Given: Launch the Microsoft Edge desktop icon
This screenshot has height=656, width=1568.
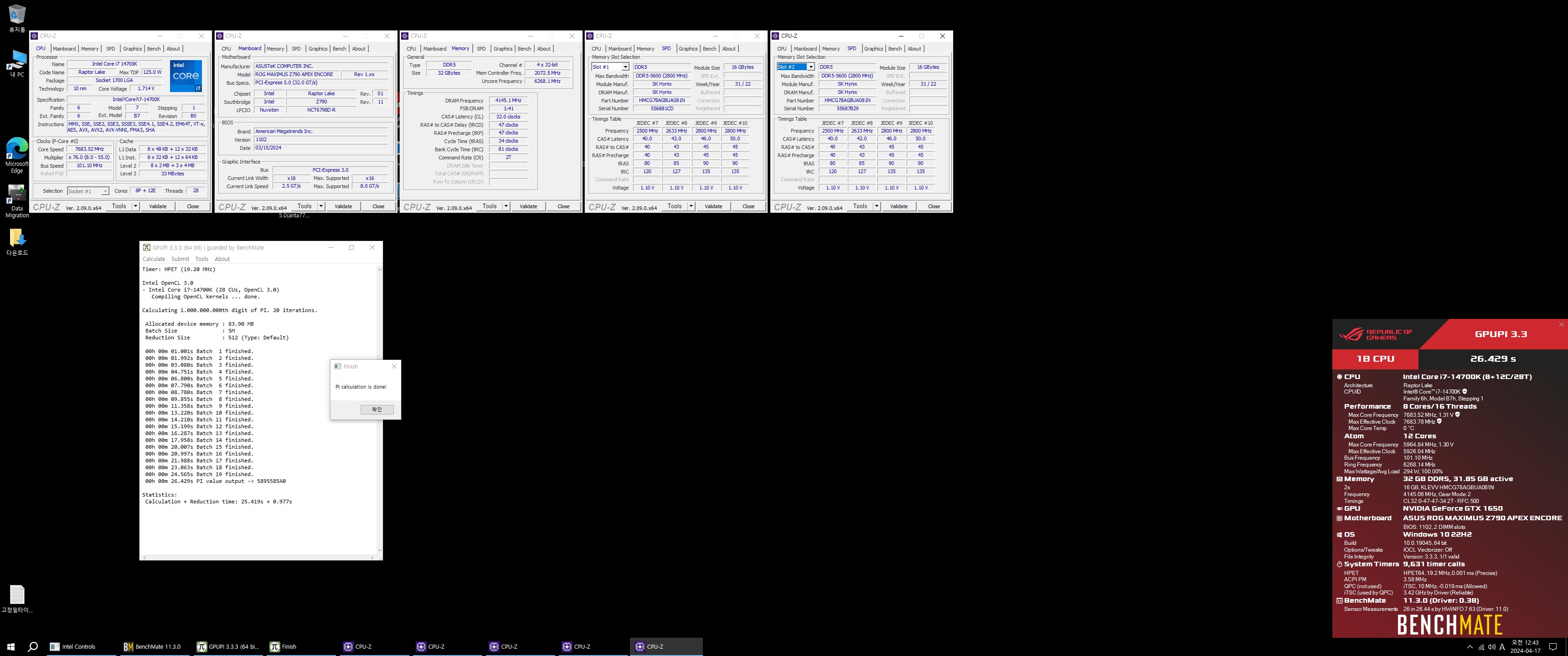Looking at the screenshot, I should (x=17, y=155).
